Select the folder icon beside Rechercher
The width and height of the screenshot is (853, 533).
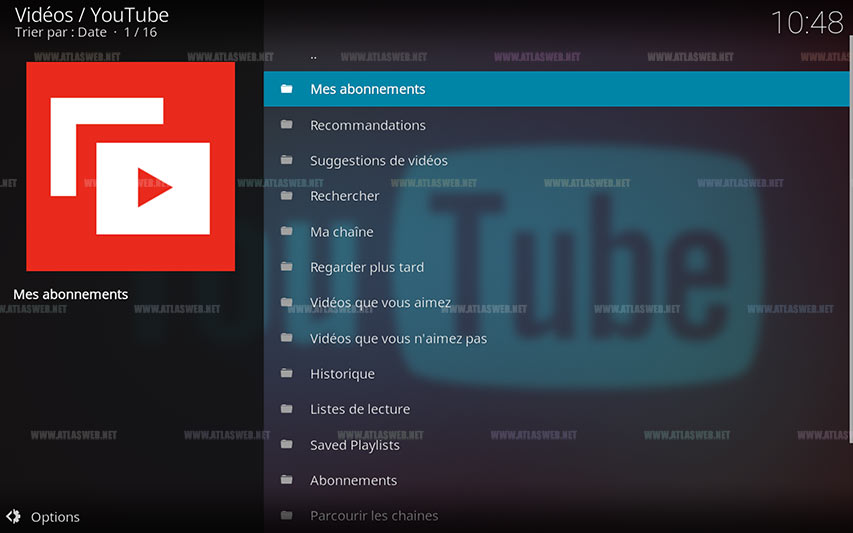(x=287, y=195)
